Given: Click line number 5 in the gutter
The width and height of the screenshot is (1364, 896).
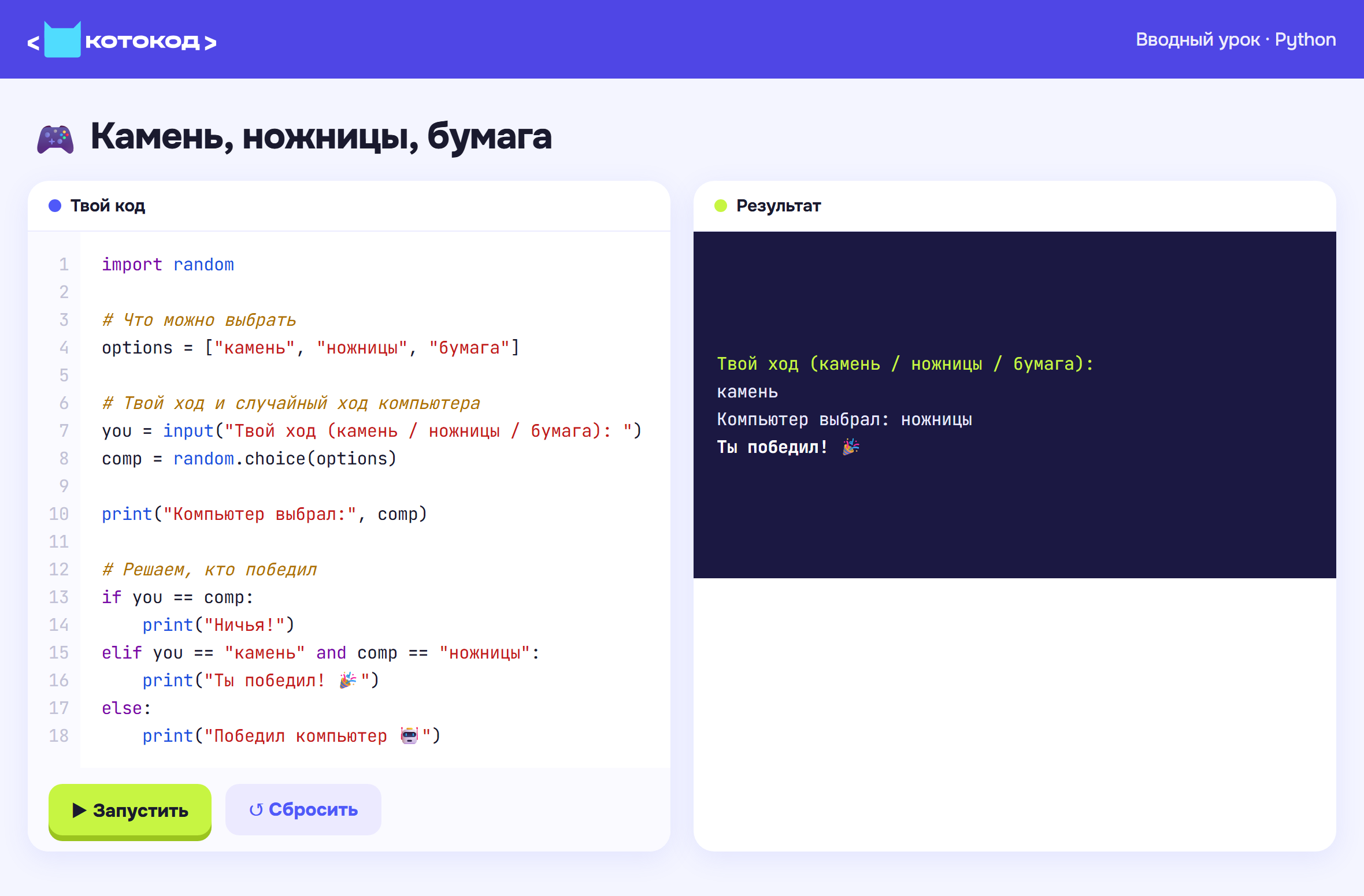Looking at the screenshot, I should click(x=64, y=375).
